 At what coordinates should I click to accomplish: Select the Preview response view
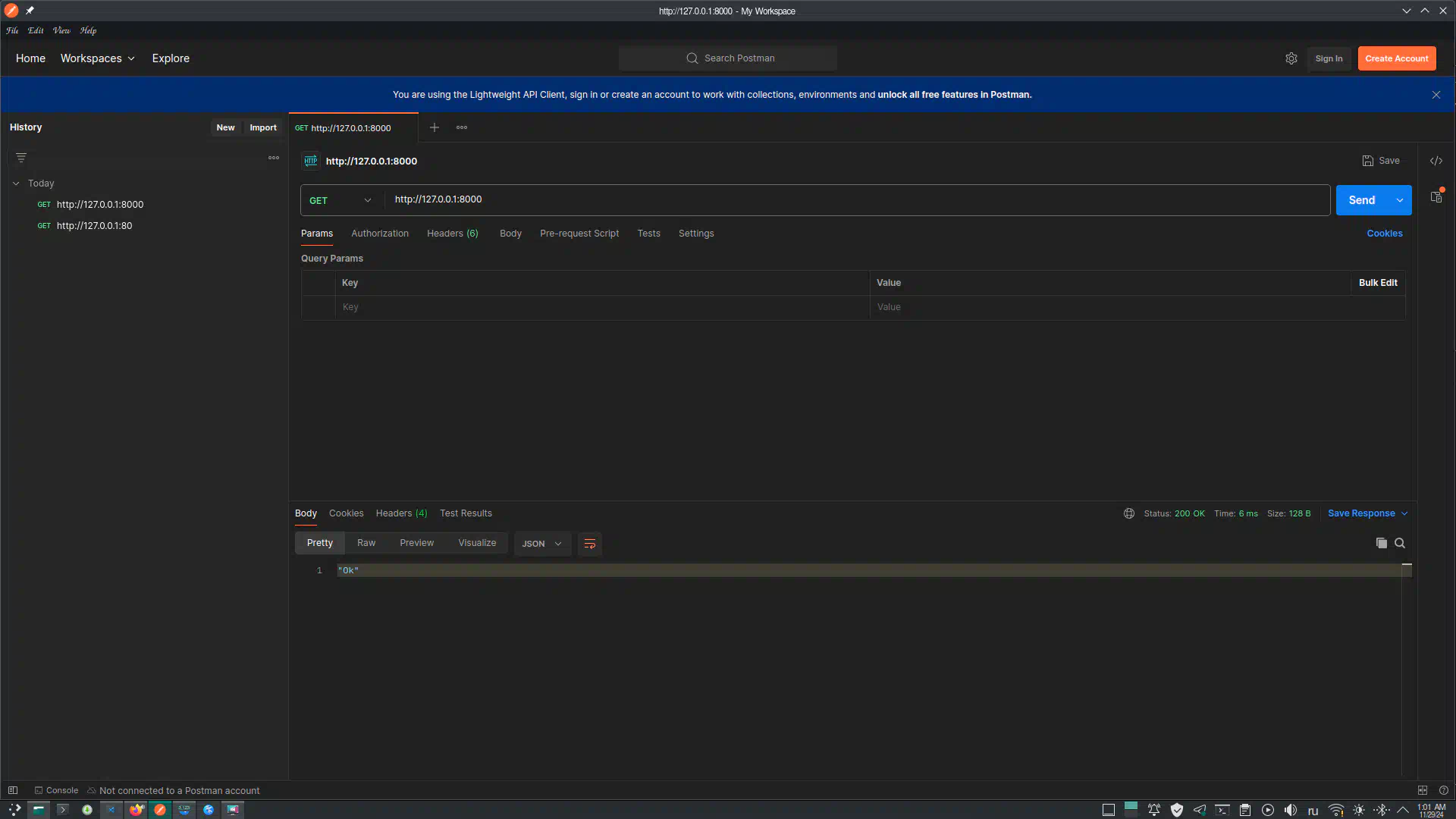click(417, 543)
